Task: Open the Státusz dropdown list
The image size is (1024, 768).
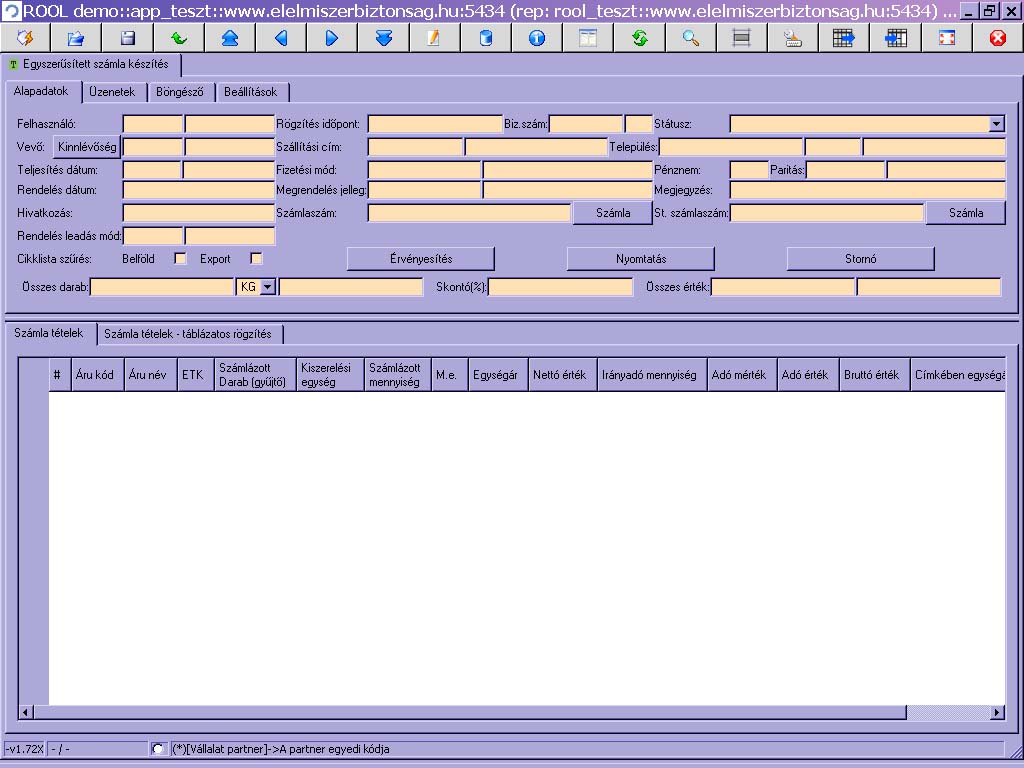Action: click(x=996, y=124)
